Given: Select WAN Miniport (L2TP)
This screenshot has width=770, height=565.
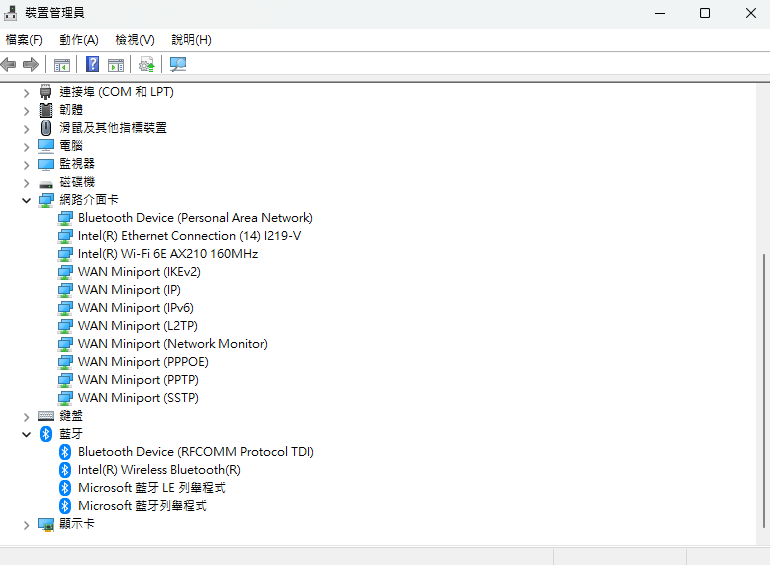Looking at the screenshot, I should 138,326.
